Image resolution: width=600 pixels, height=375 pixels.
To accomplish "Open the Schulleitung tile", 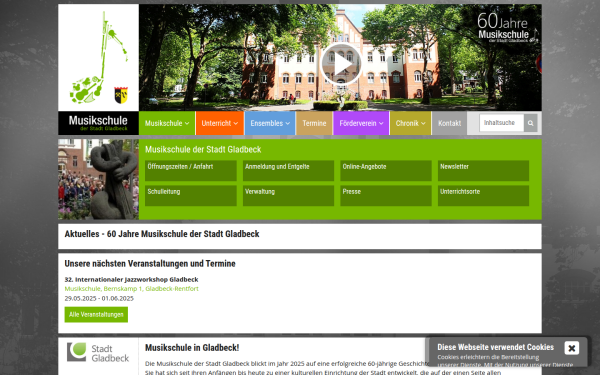I will point(191,196).
